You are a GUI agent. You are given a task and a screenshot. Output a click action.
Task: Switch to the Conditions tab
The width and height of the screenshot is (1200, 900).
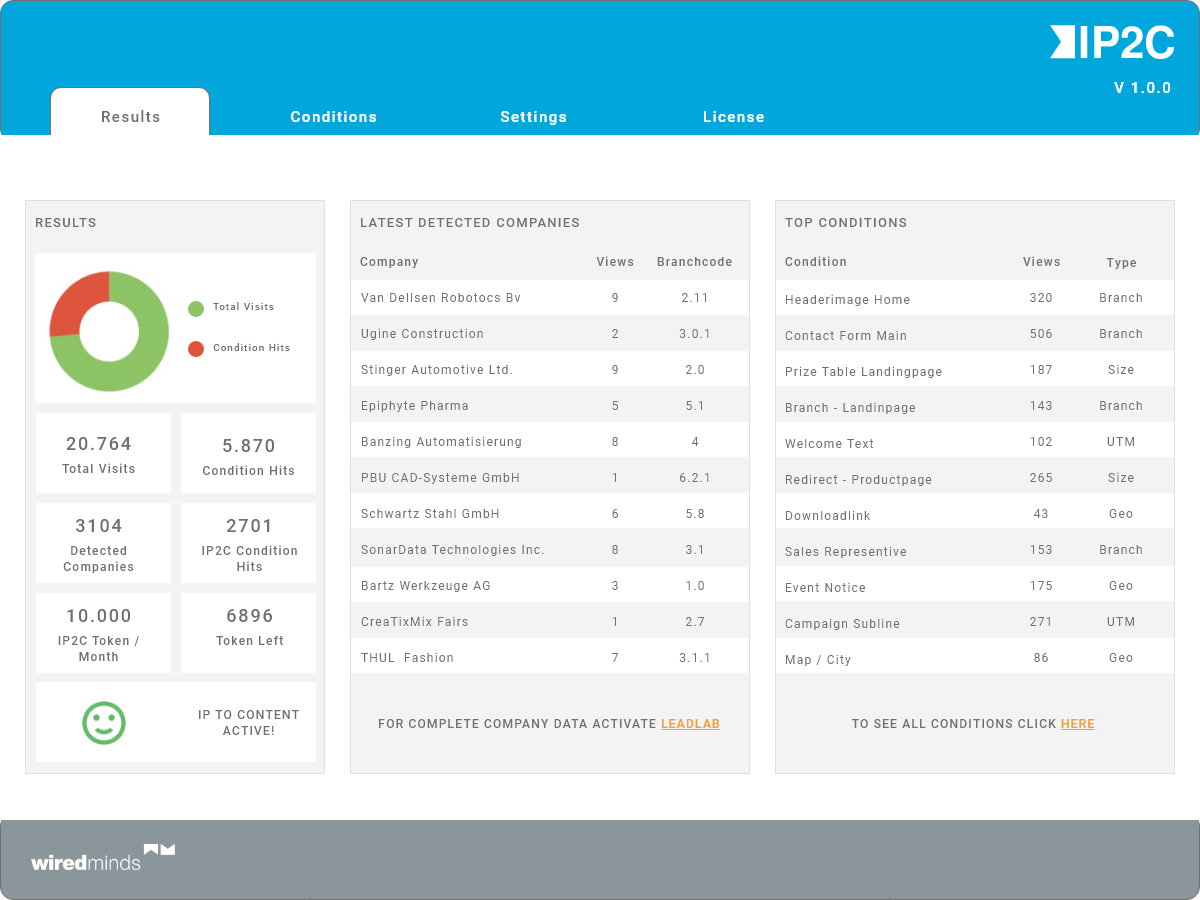333,117
